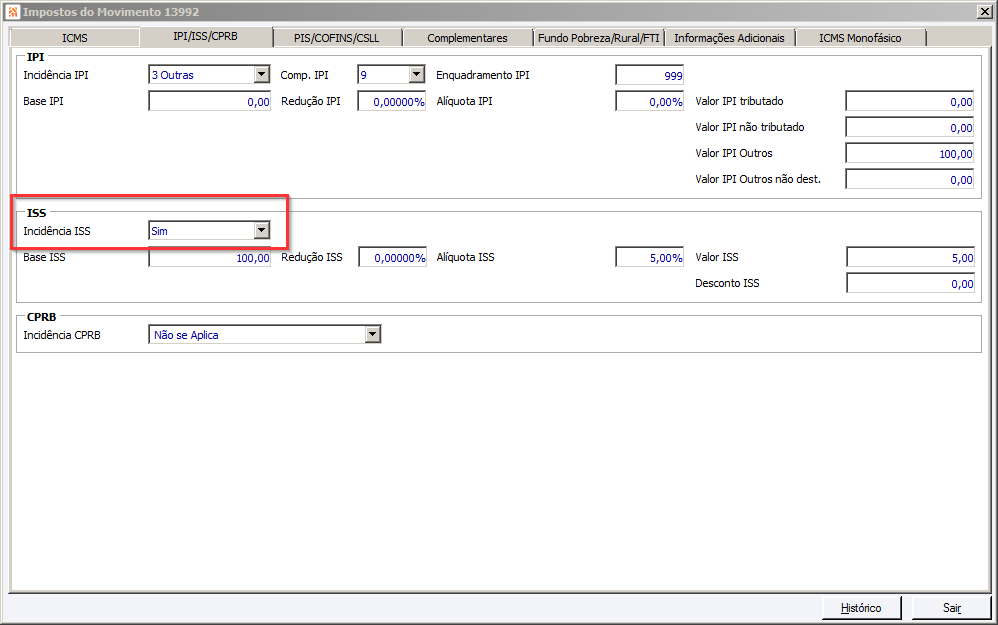Screen dimensions: 998x625
Task: Open the Fundo Pobreza/Rural/FTI tab
Action: [598, 38]
